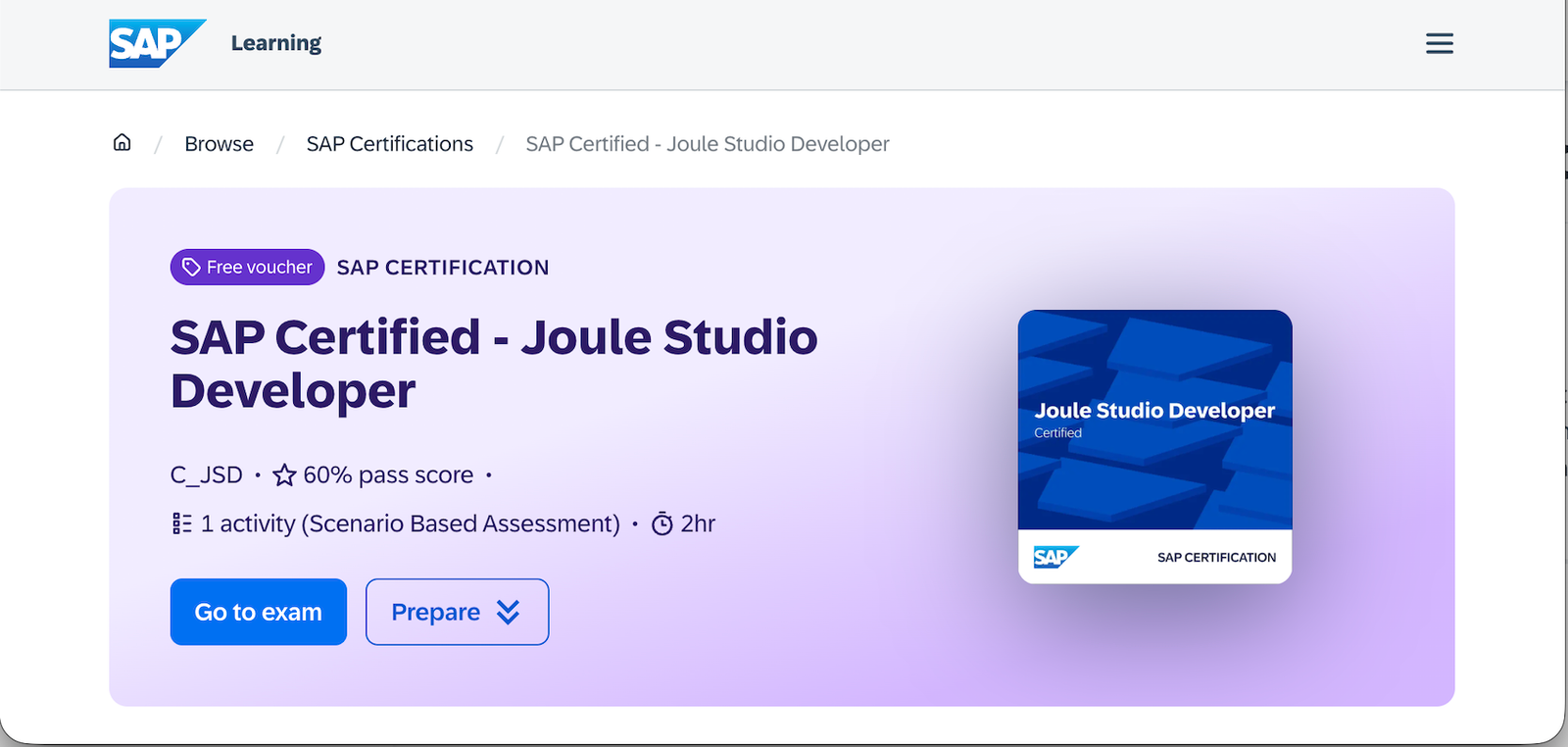Click the SAP CERTIFICATION label above the title
1568x747 pixels.
(443, 268)
